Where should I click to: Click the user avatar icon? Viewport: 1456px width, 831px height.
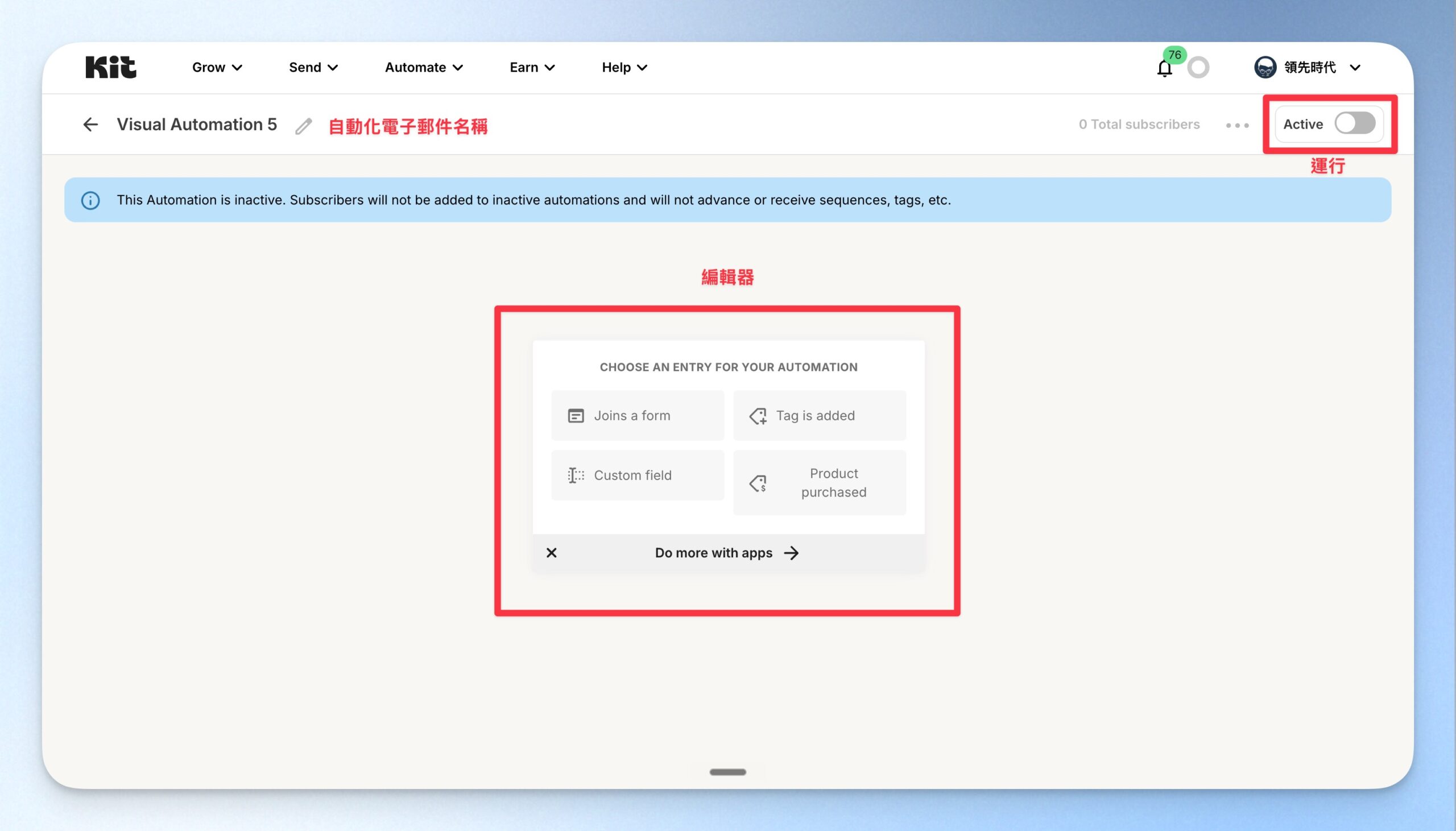coord(1265,67)
